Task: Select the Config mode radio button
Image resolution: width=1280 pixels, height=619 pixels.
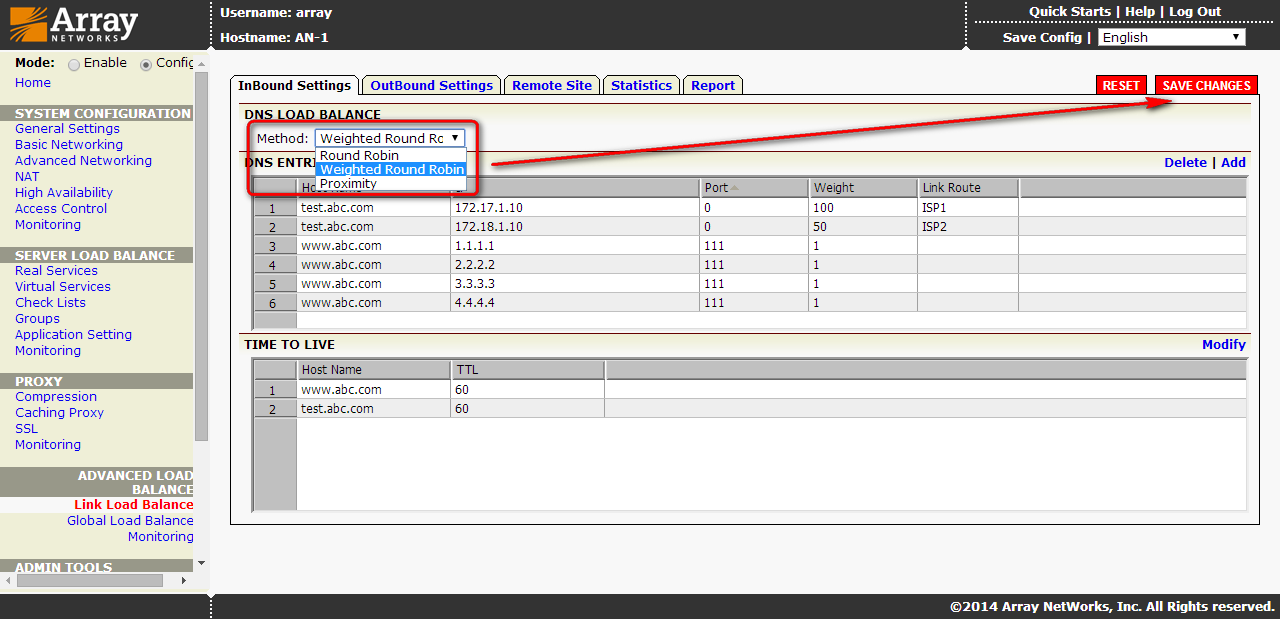Action: pyautogui.click(x=146, y=64)
